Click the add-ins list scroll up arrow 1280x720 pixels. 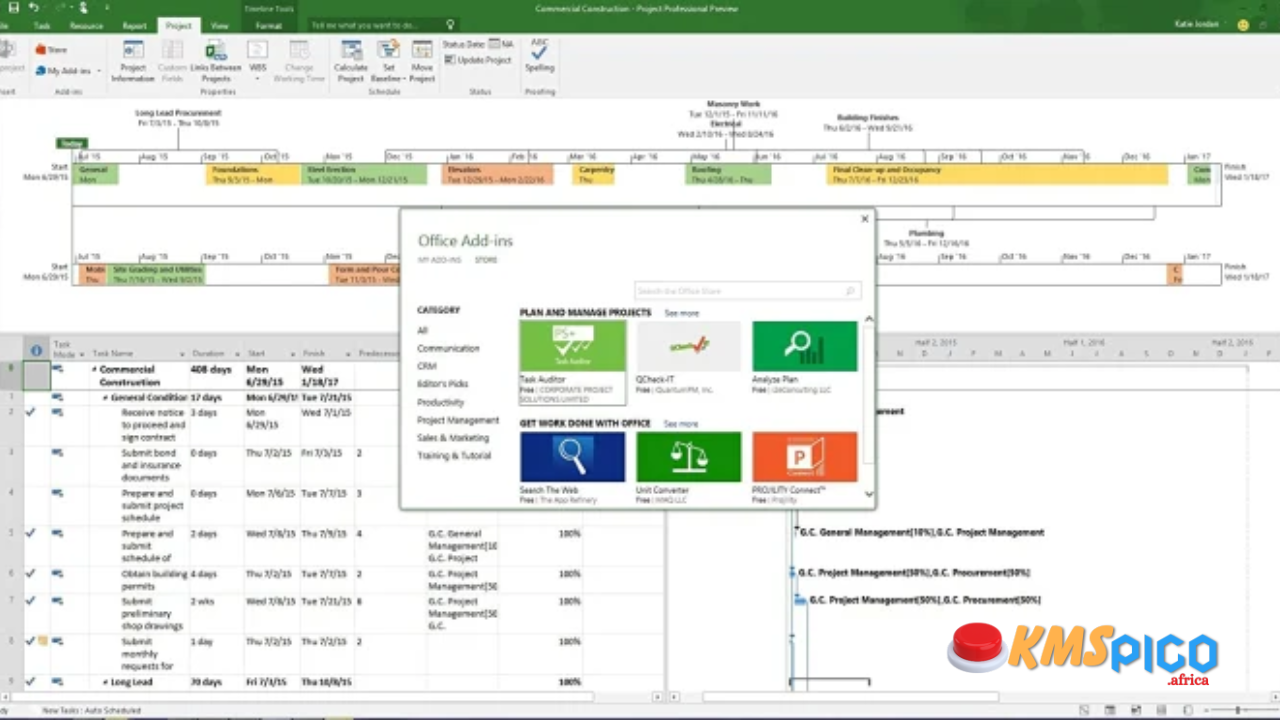point(868,319)
